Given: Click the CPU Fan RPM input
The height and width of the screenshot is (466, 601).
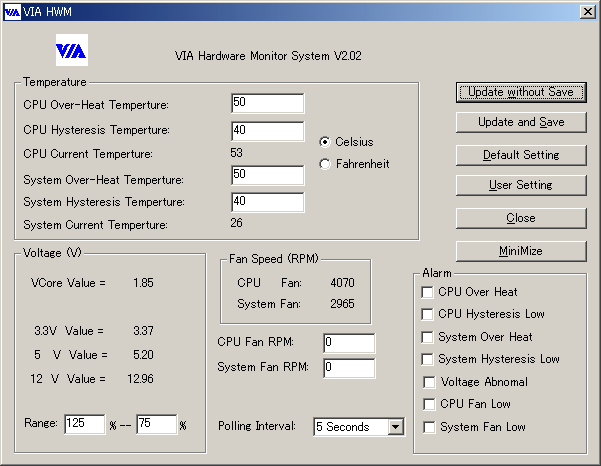Looking at the screenshot, I should pos(349,343).
